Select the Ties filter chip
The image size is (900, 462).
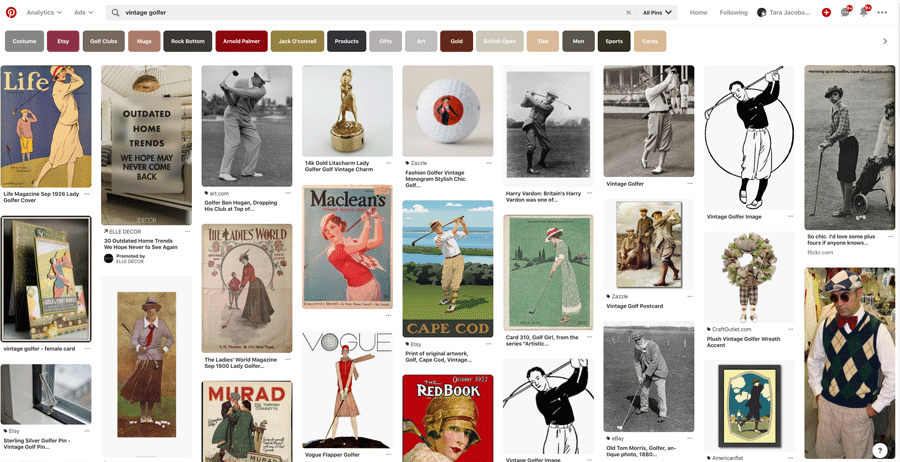tap(543, 41)
